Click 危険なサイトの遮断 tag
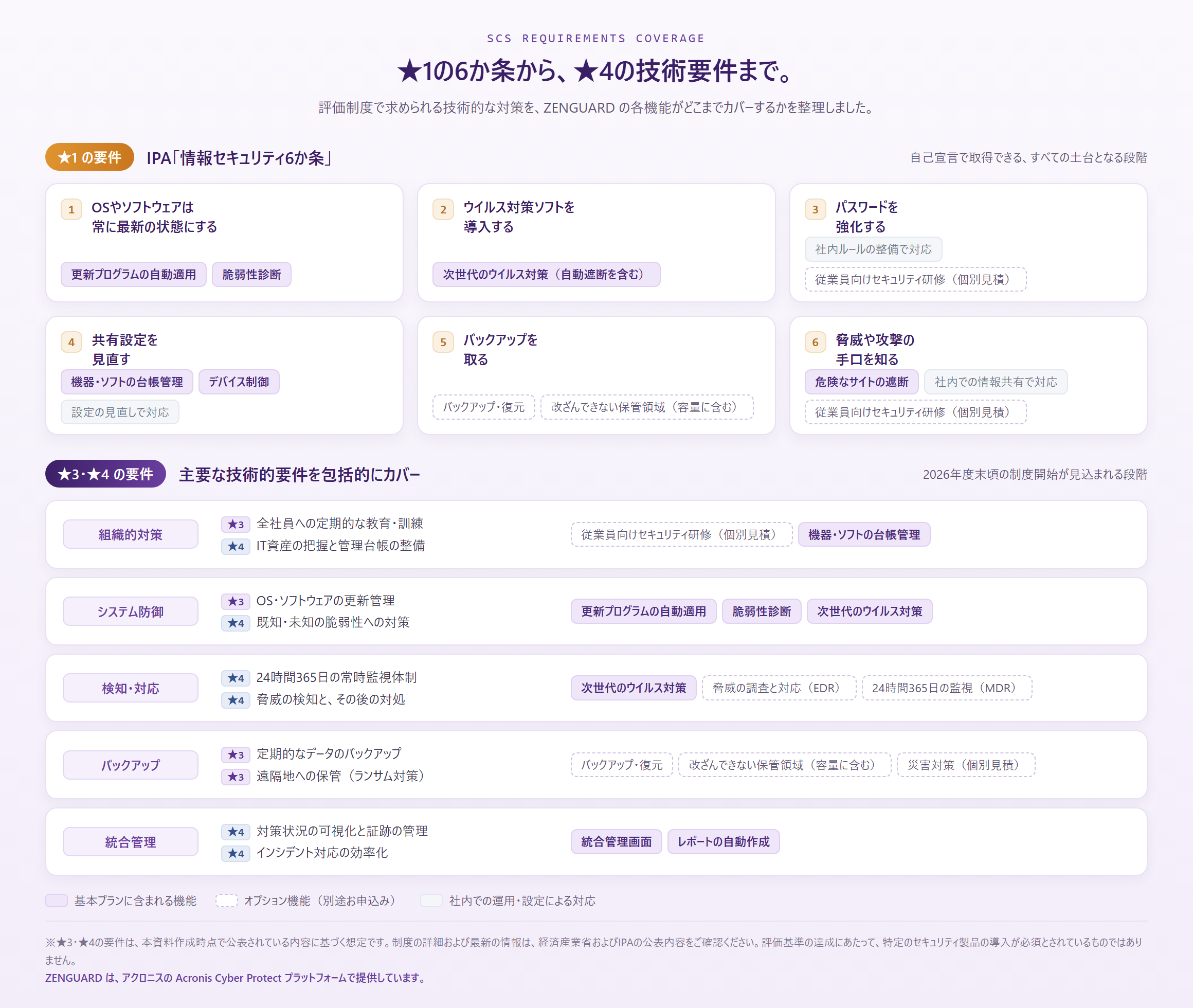 coord(862,382)
